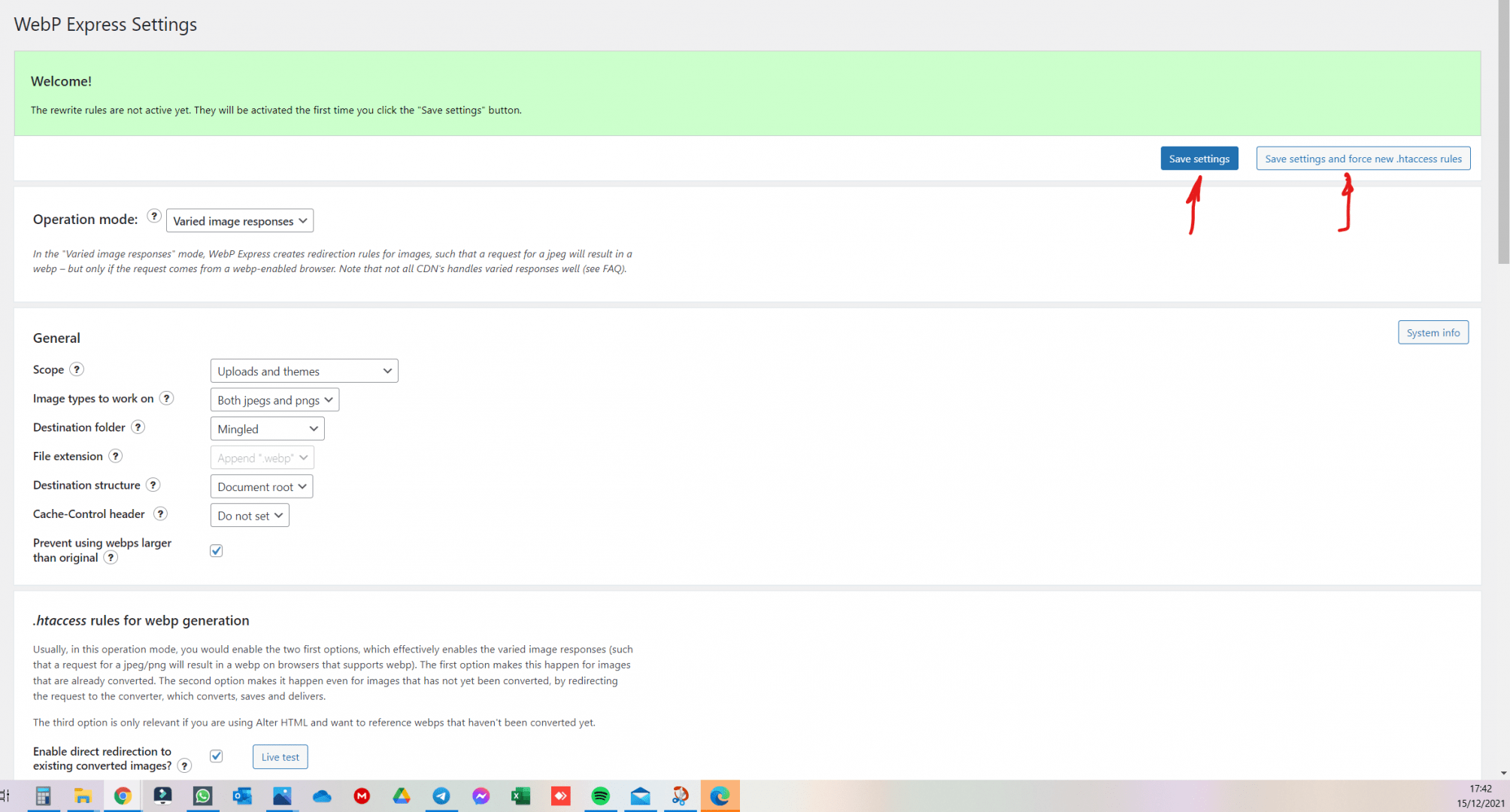Screen dimensions: 1510x812
Task: Open the Operation mode dropdown
Action: [240, 221]
